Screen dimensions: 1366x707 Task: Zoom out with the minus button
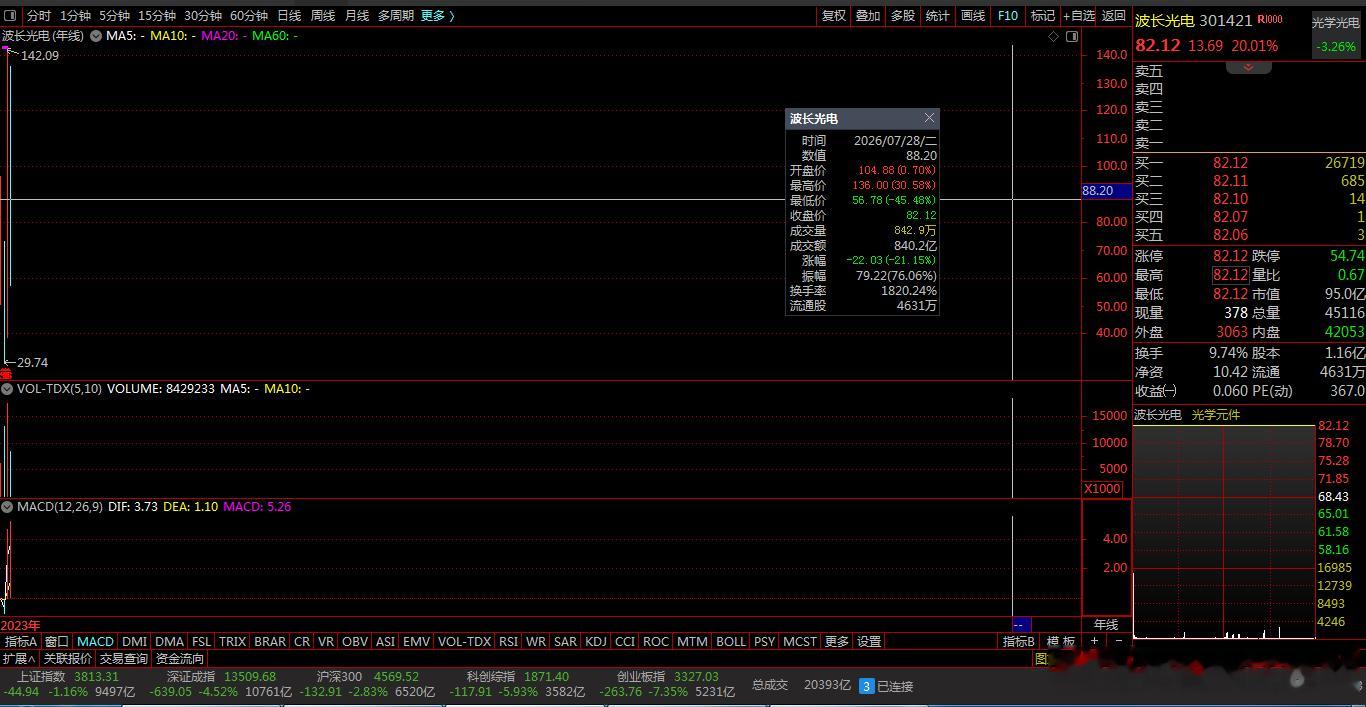point(1118,641)
